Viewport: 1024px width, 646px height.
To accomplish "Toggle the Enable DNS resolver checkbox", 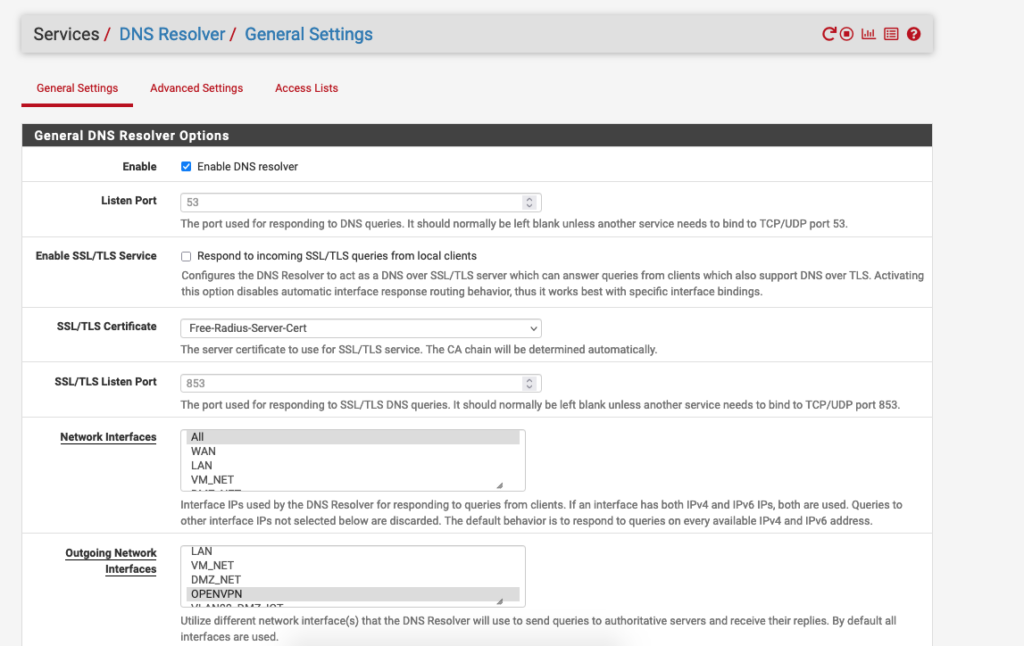I will [186, 167].
